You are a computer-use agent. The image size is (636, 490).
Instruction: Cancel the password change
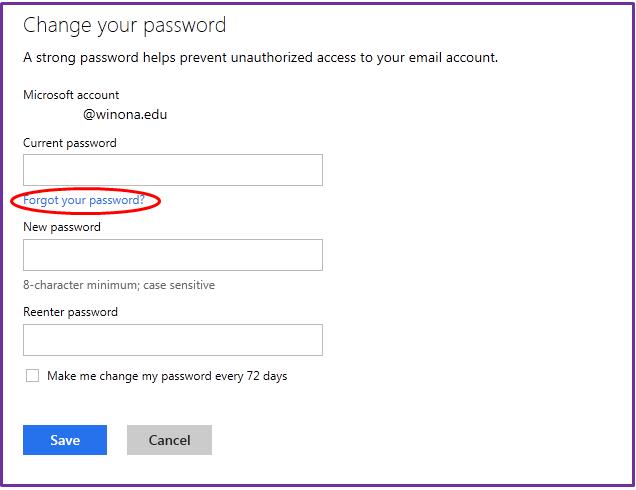click(x=169, y=440)
